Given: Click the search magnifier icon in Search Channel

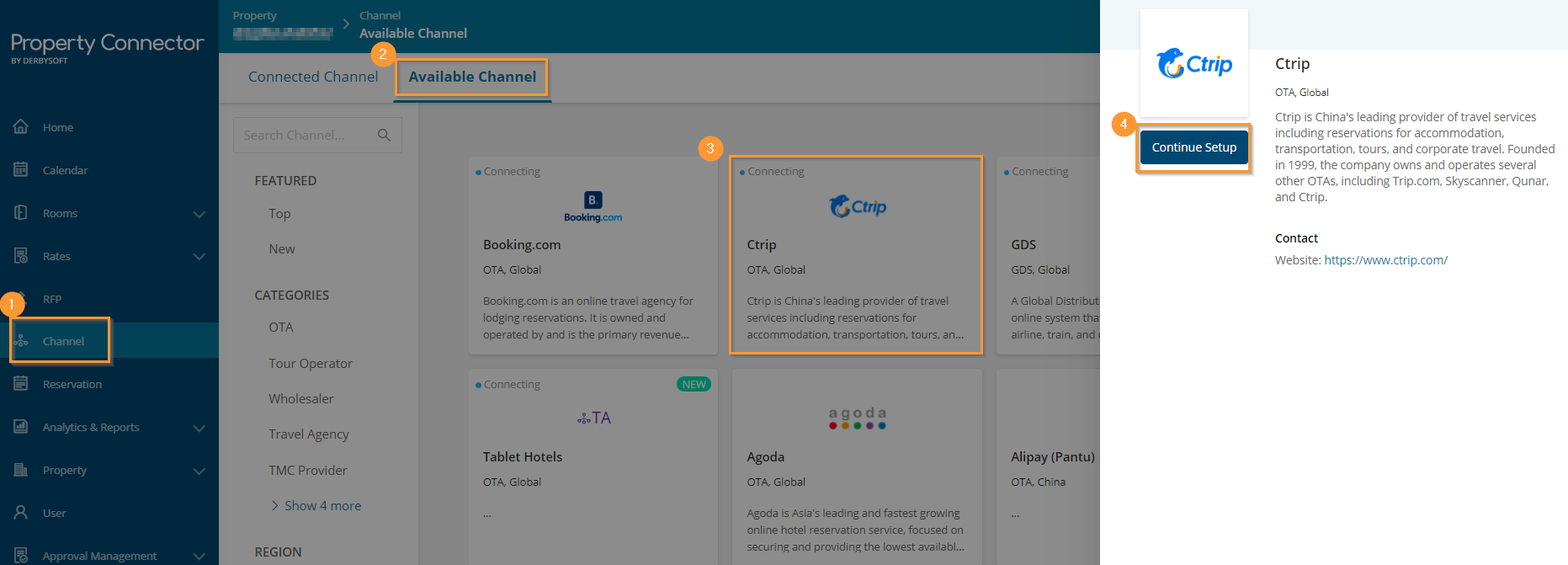Looking at the screenshot, I should coord(384,135).
